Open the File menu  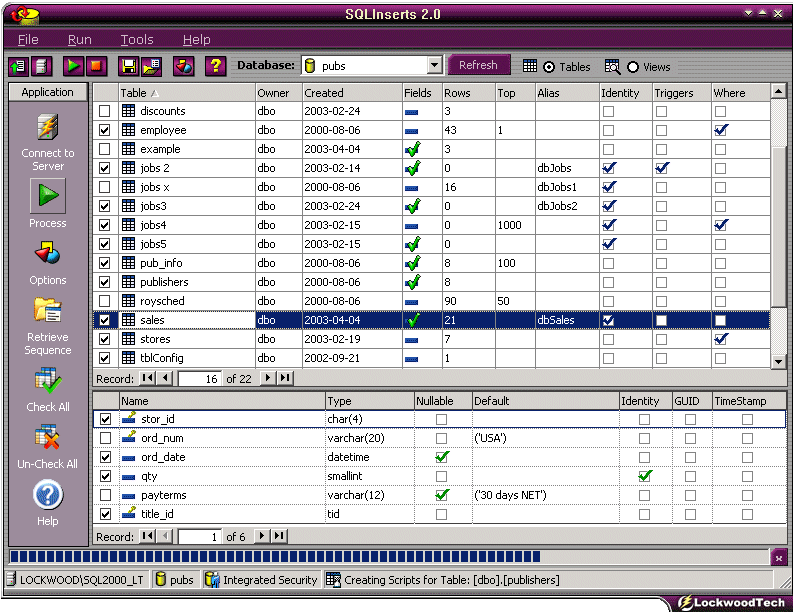tap(28, 39)
